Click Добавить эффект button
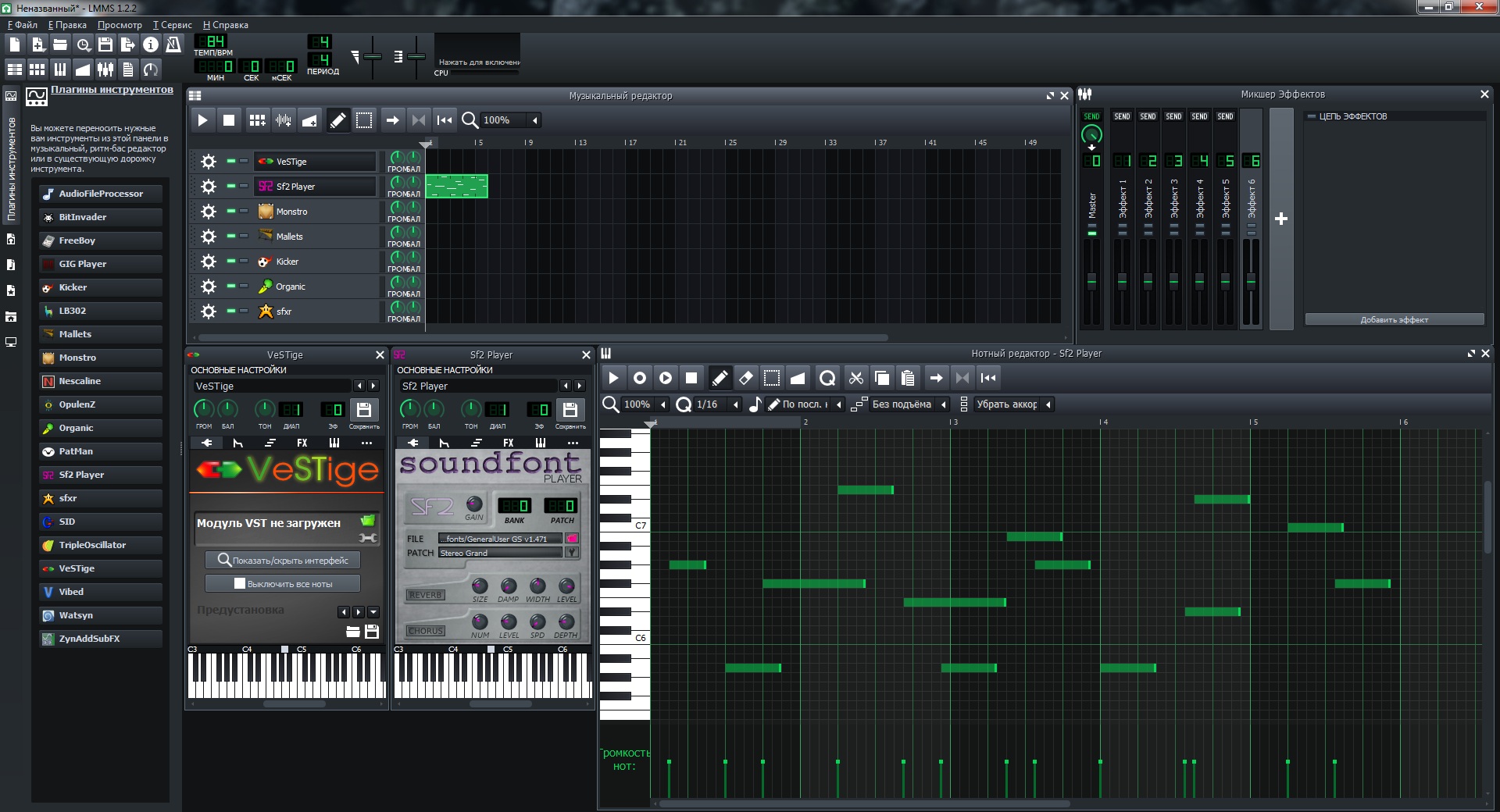This screenshot has height=812, width=1500. pyautogui.click(x=1395, y=319)
